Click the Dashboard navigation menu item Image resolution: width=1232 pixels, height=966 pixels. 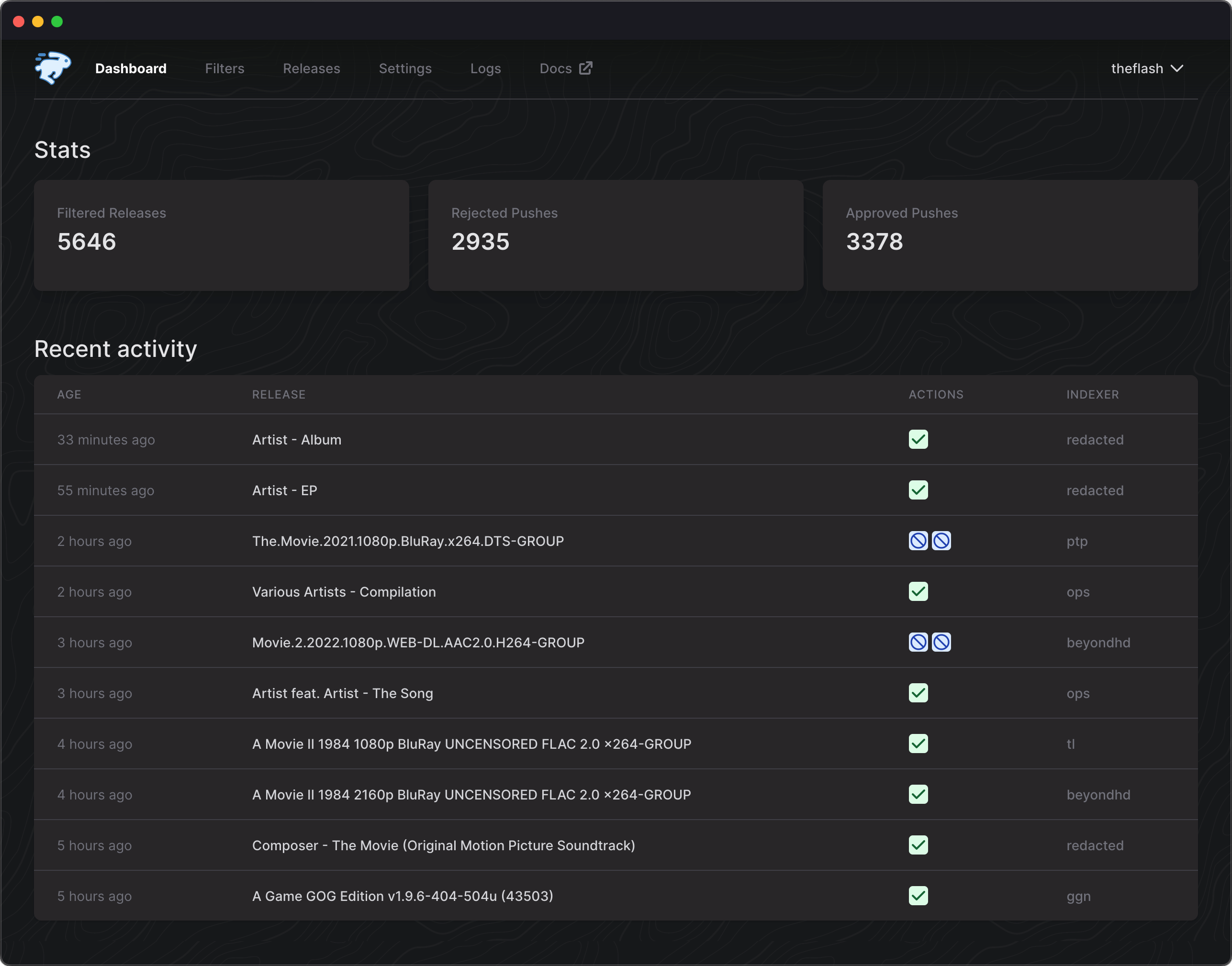click(131, 68)
